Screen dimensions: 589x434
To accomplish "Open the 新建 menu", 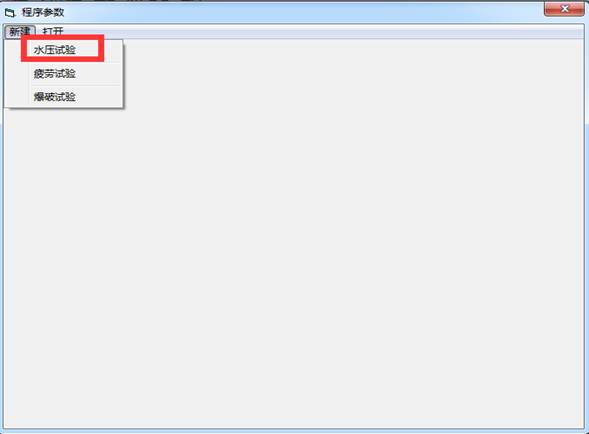I will (x=20, y=32).
